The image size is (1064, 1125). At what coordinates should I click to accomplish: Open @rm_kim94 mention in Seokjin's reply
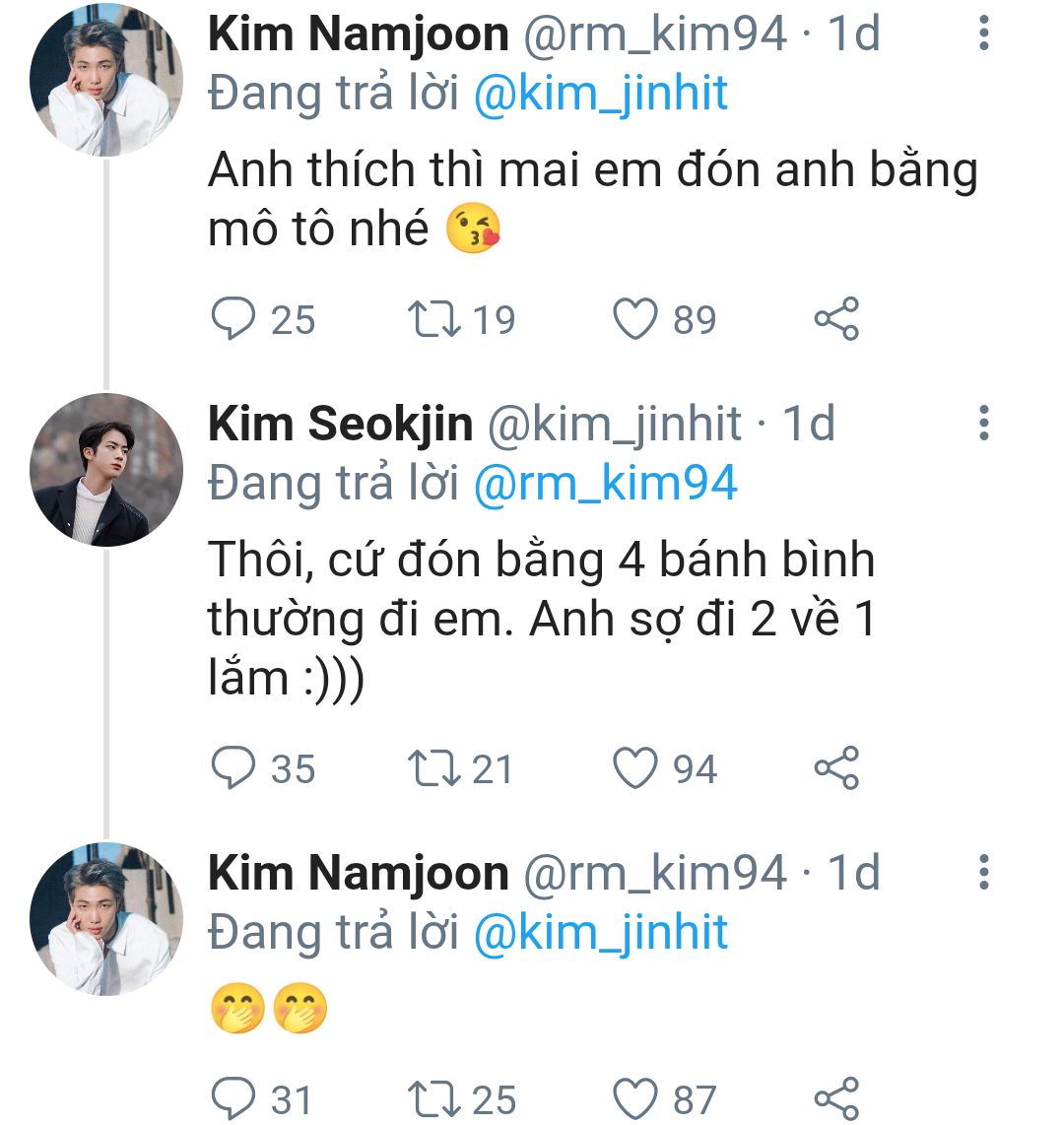(605, 484)
